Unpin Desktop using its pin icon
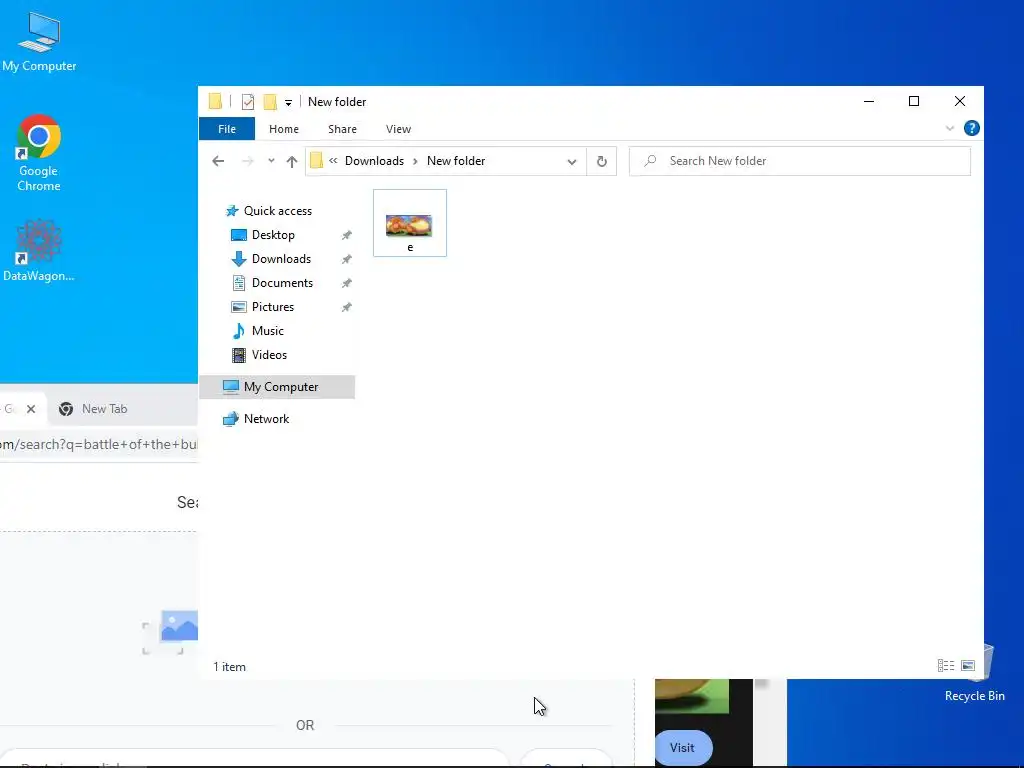The image size is (1024, 768). coord(347,235)
